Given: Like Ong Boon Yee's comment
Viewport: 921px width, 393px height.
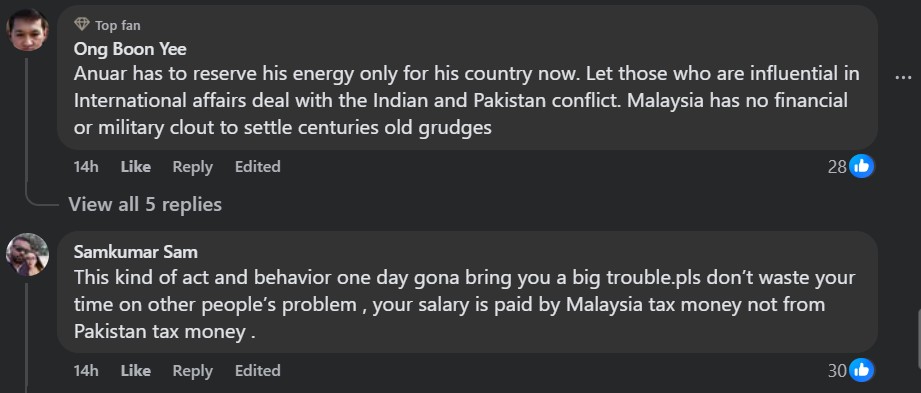Looking at the screenshot, I should [136, 167].
